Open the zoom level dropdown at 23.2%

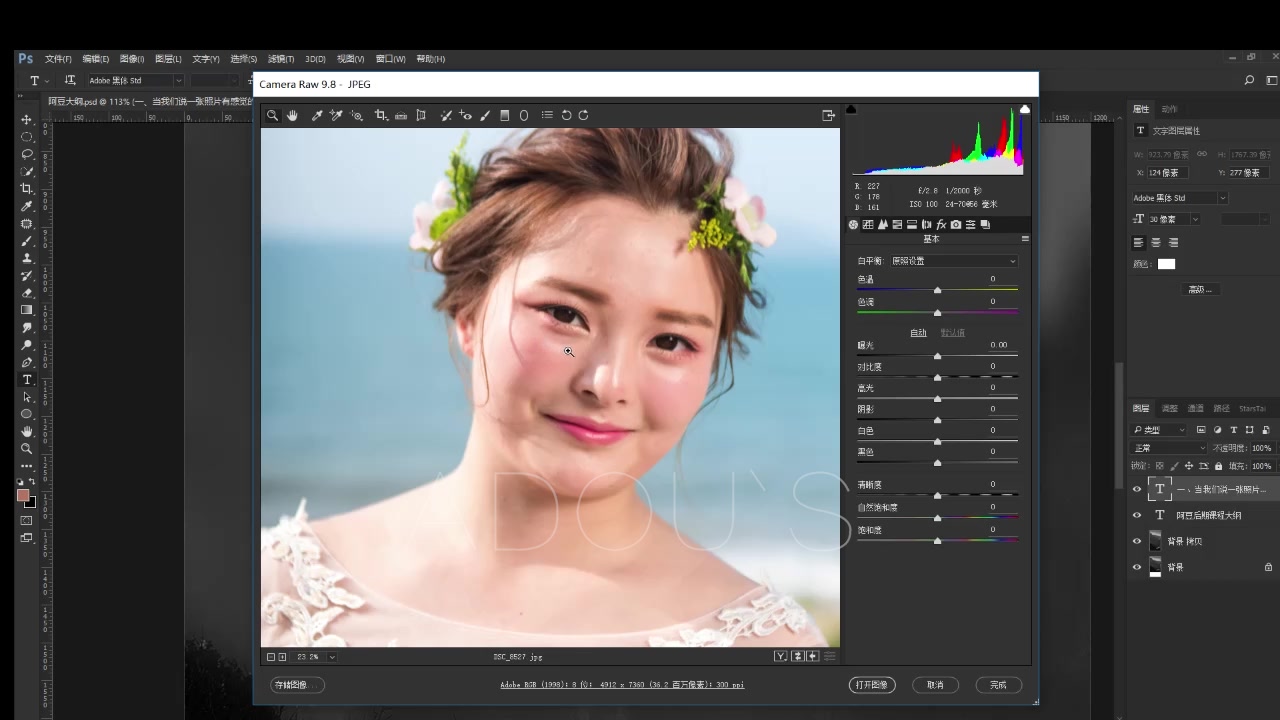332,657
